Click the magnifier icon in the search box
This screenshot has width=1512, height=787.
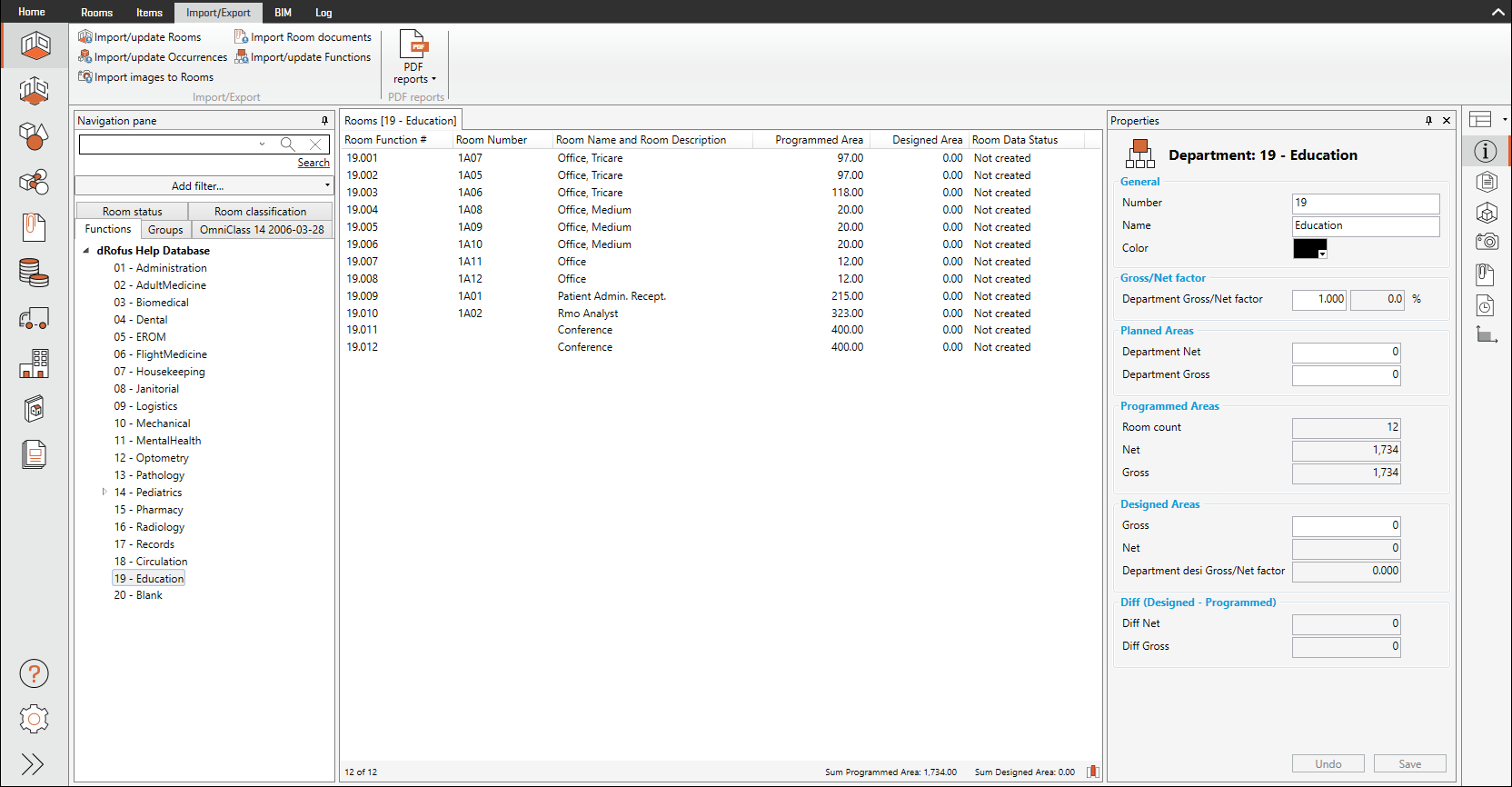(288, 144)
